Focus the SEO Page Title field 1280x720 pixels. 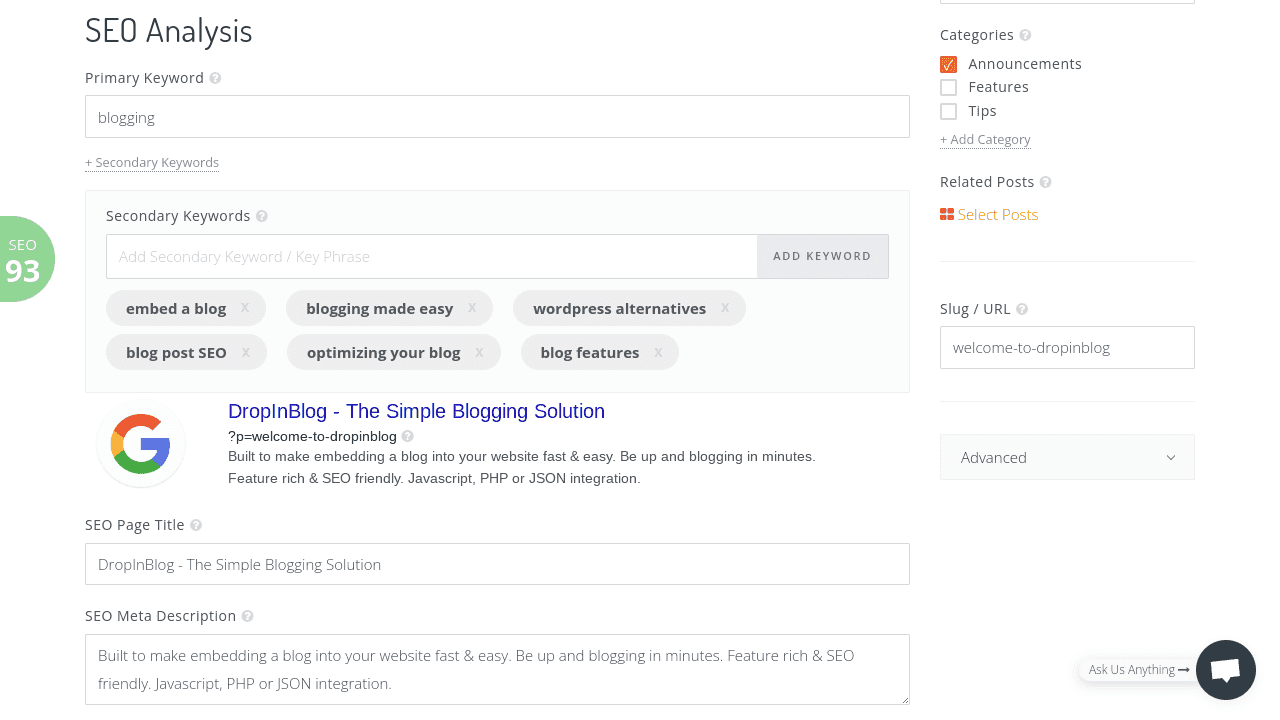pos(497,564)
